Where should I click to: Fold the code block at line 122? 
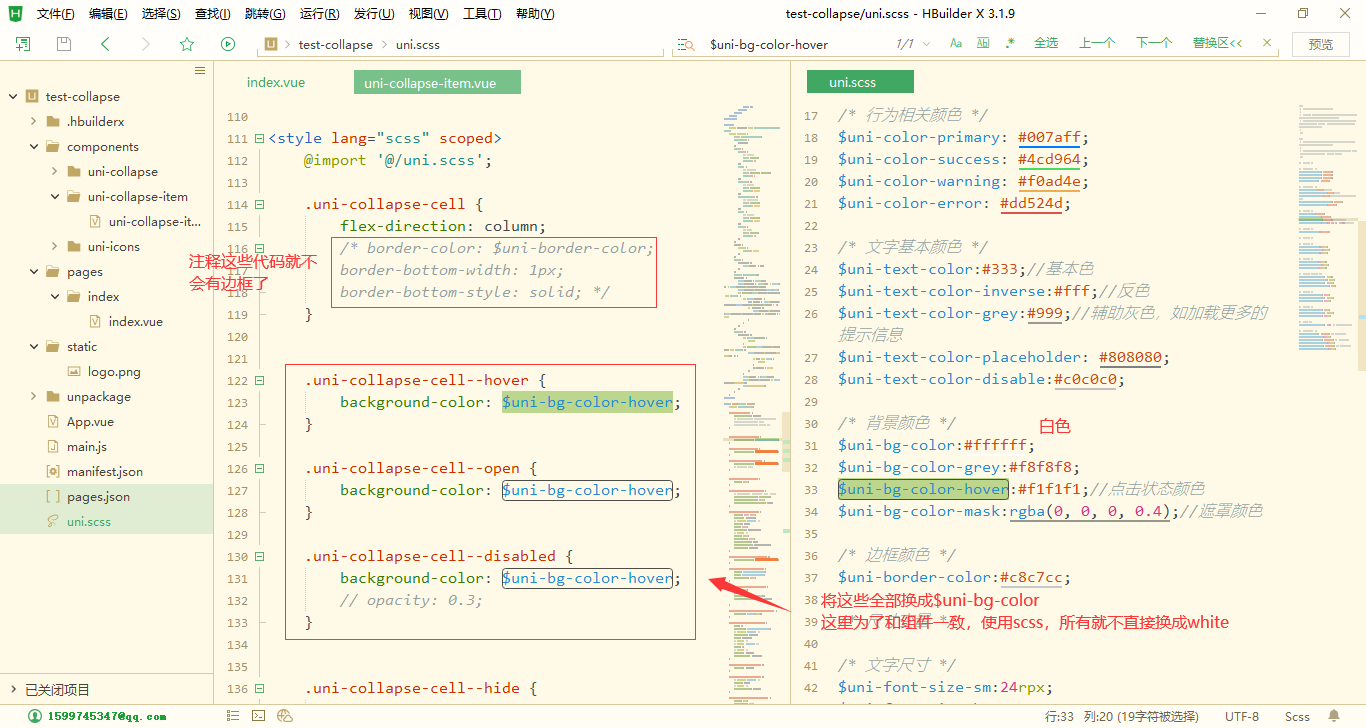(258, 380)
